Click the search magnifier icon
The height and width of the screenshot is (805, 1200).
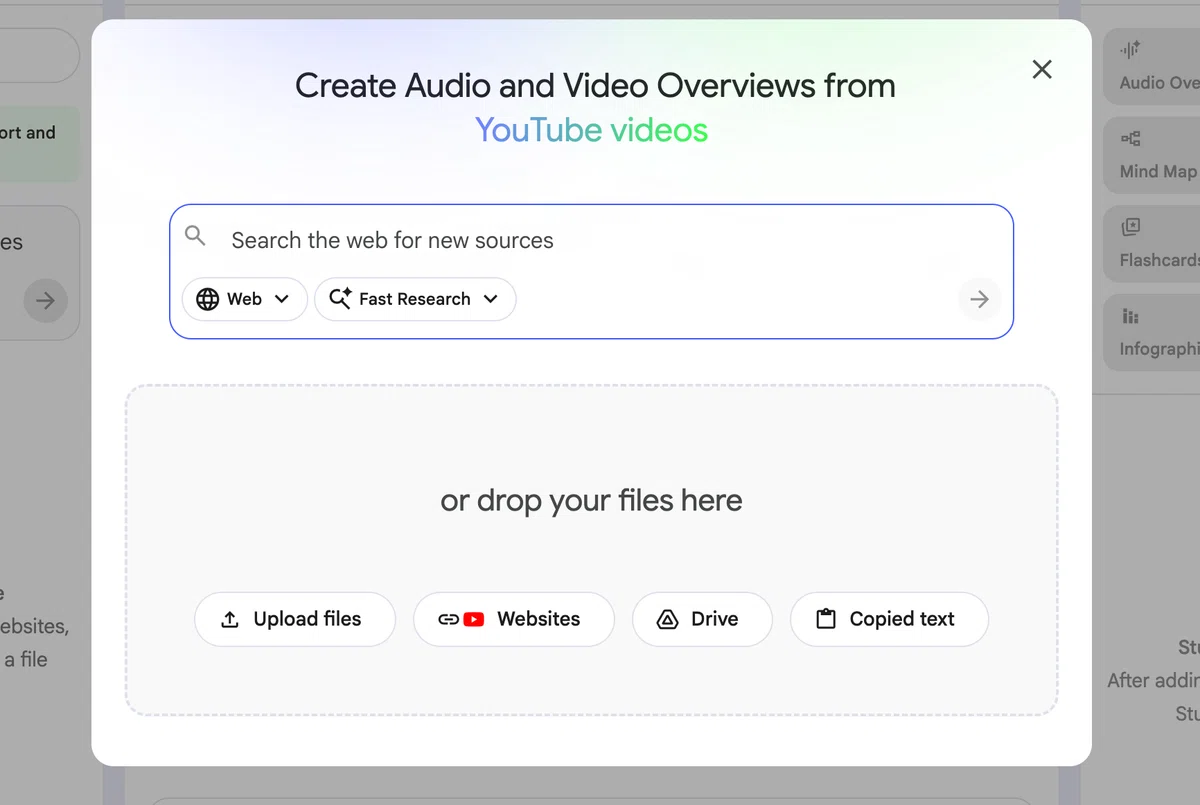point(196,236)
